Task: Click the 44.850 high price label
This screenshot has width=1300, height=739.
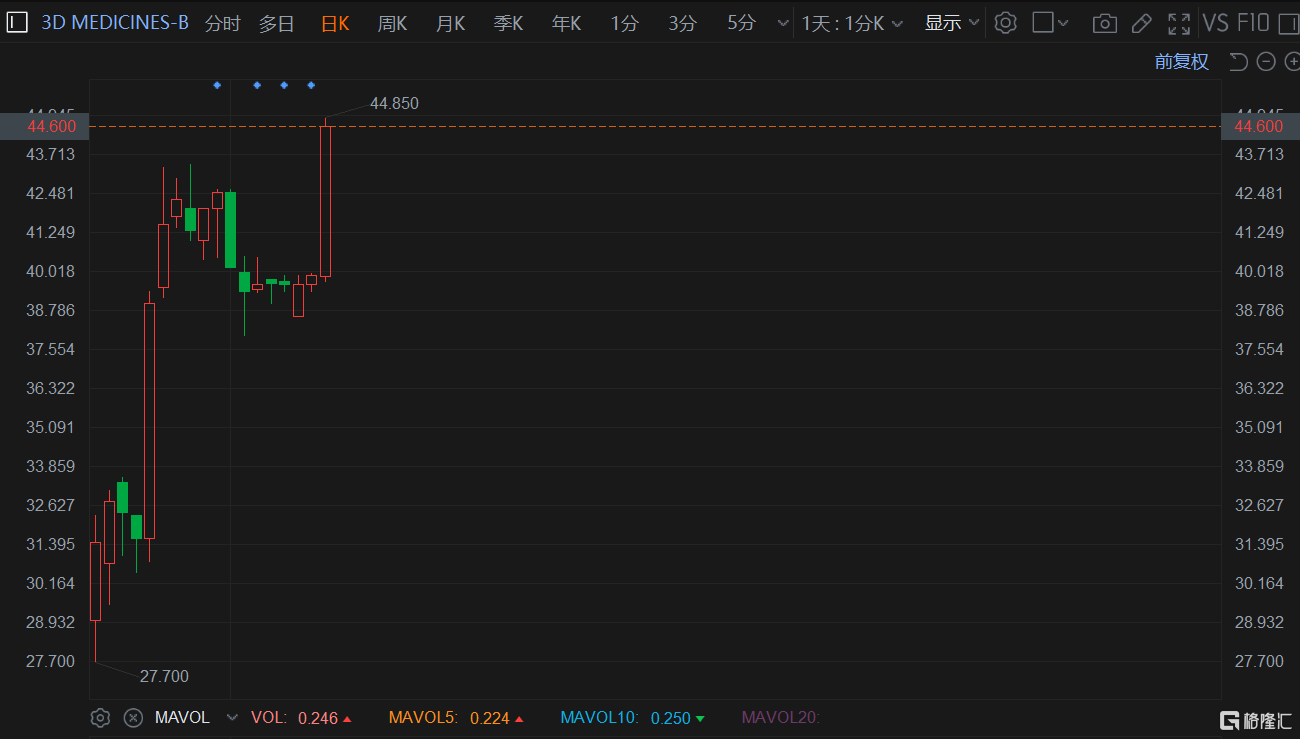Action: (x=394, y=103)
